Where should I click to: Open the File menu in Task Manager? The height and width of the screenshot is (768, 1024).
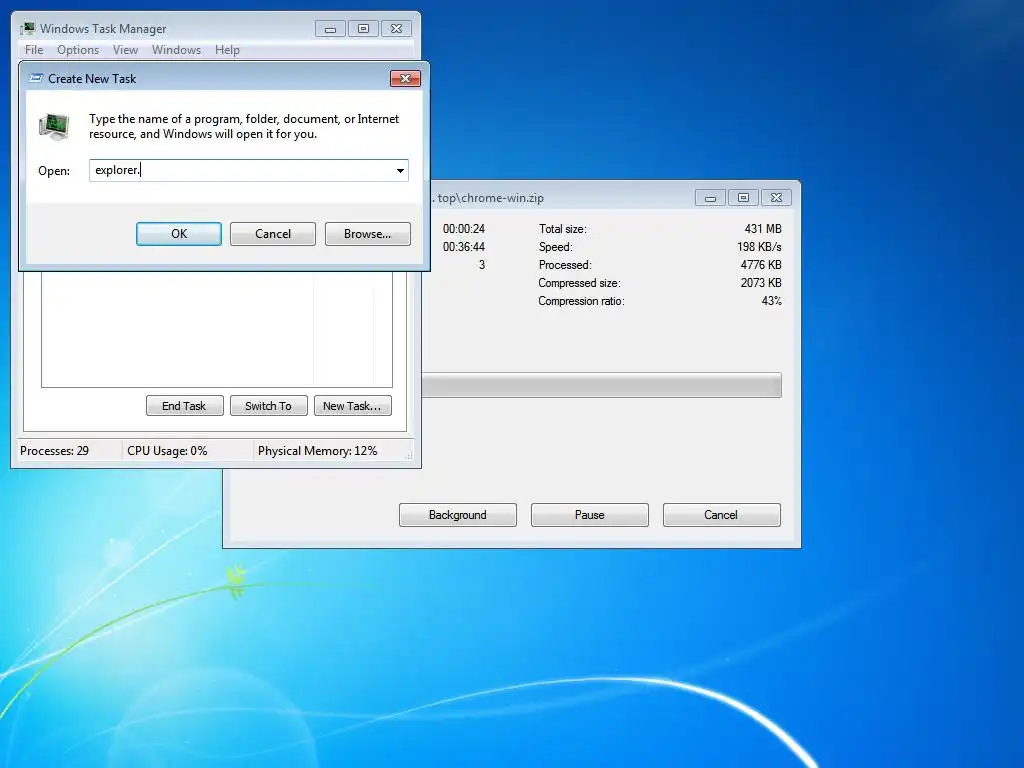tap(34, 50)
